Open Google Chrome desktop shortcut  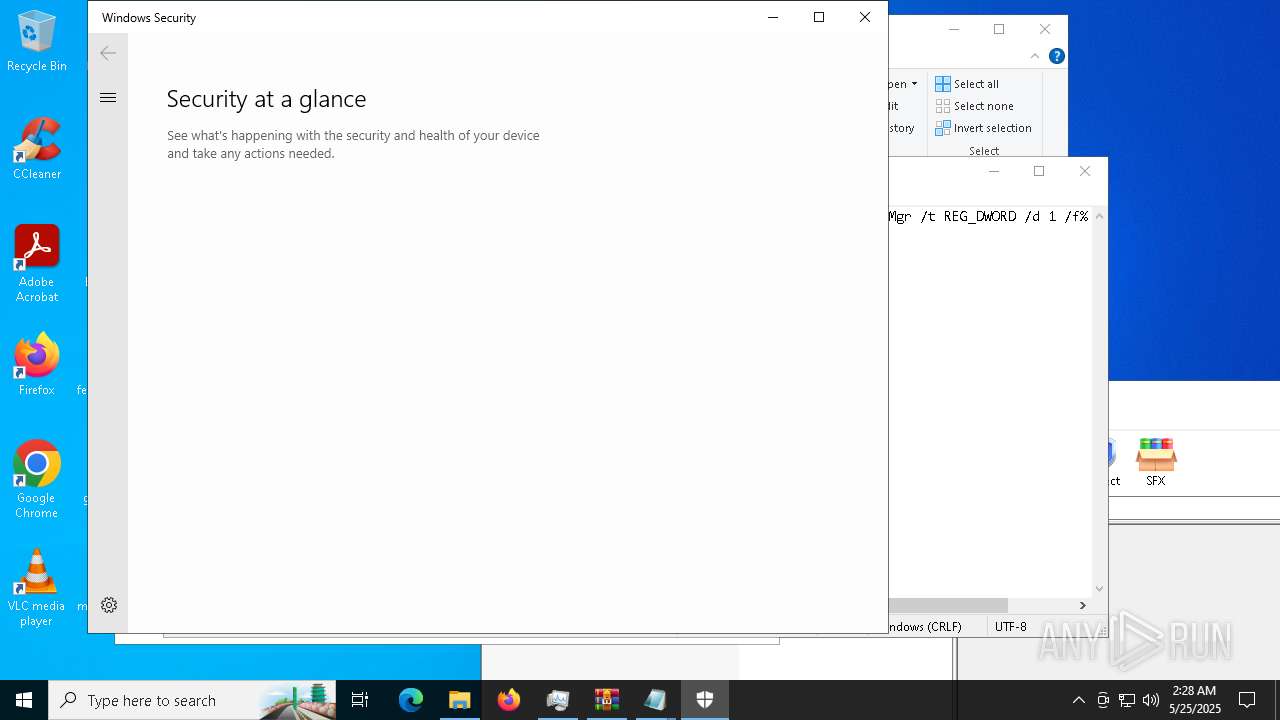pos(37,480)
